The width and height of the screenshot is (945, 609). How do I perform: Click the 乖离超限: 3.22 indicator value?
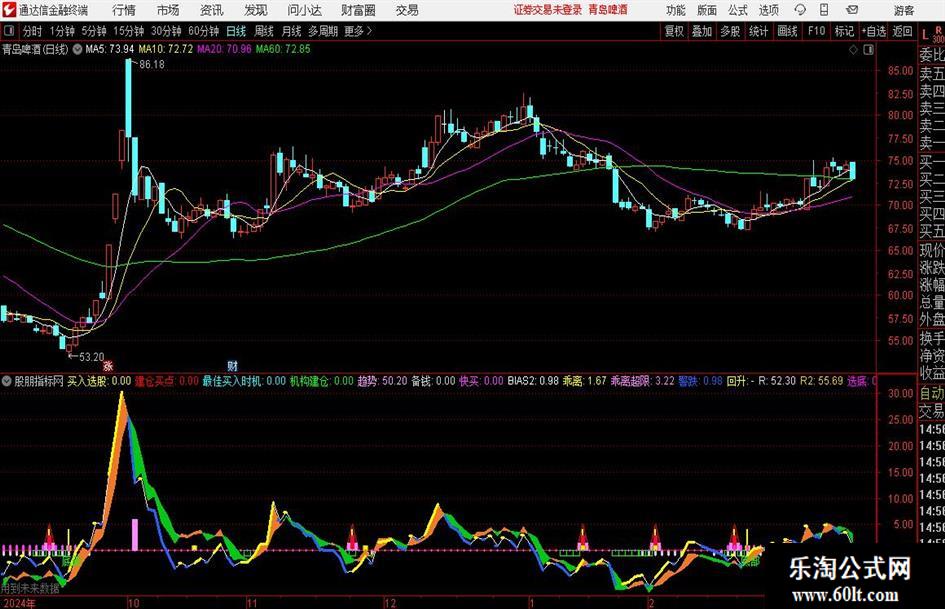(642, 381)
